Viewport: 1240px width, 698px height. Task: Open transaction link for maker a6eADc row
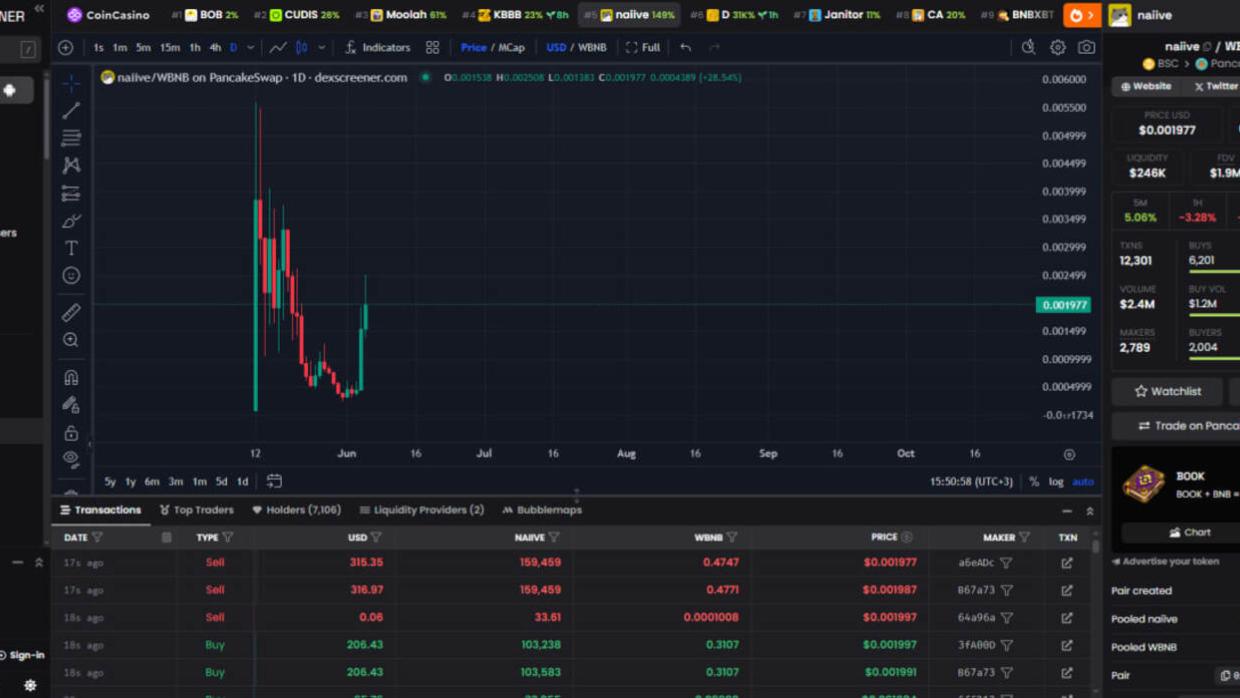click(x=1067, y=563)
